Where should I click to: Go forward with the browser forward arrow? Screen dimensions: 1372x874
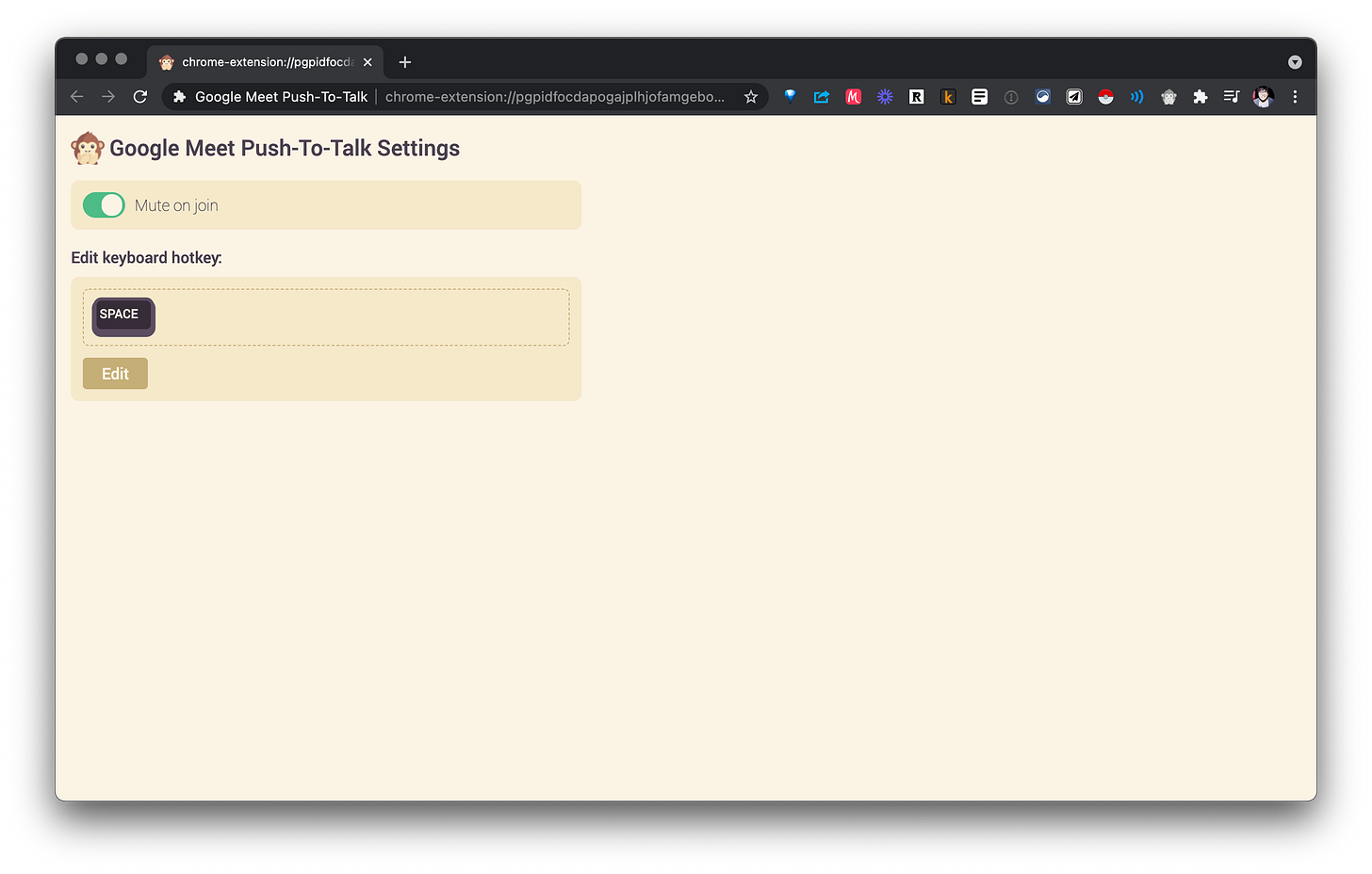[108, 97]
